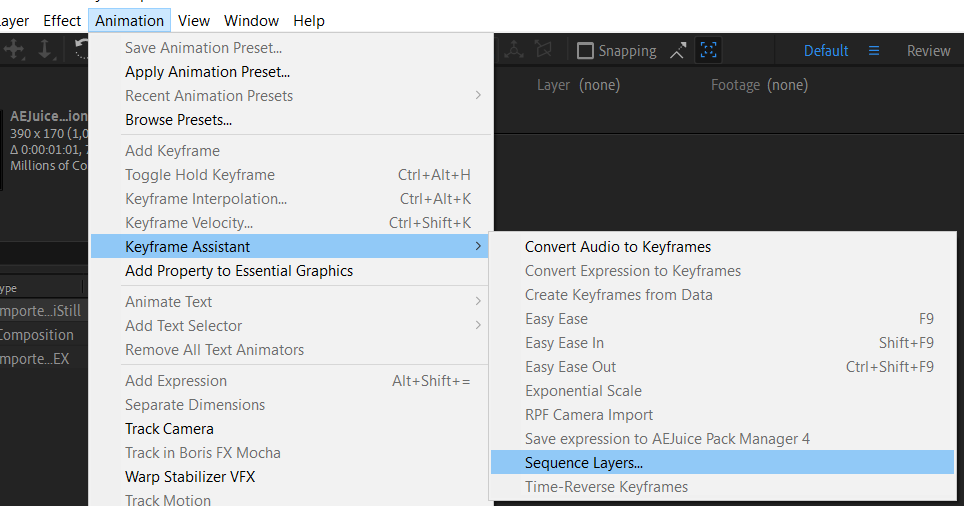Open the Default workspace menu icon

tap(873, 51)
